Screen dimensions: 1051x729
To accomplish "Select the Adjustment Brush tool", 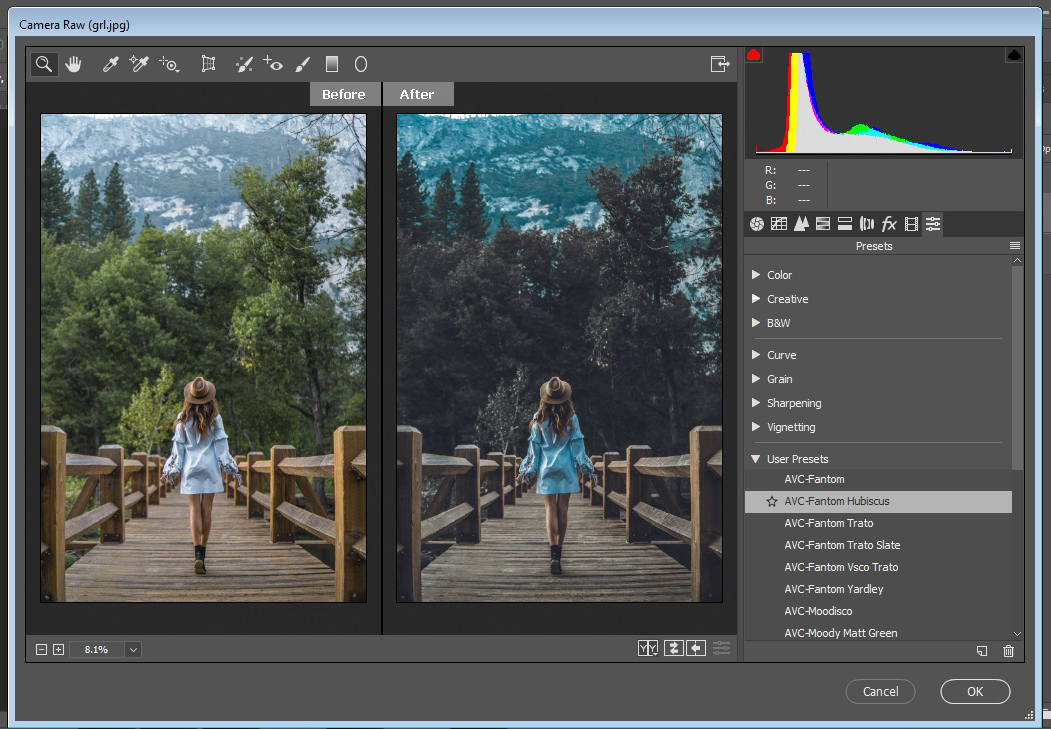I will point(302,64).
